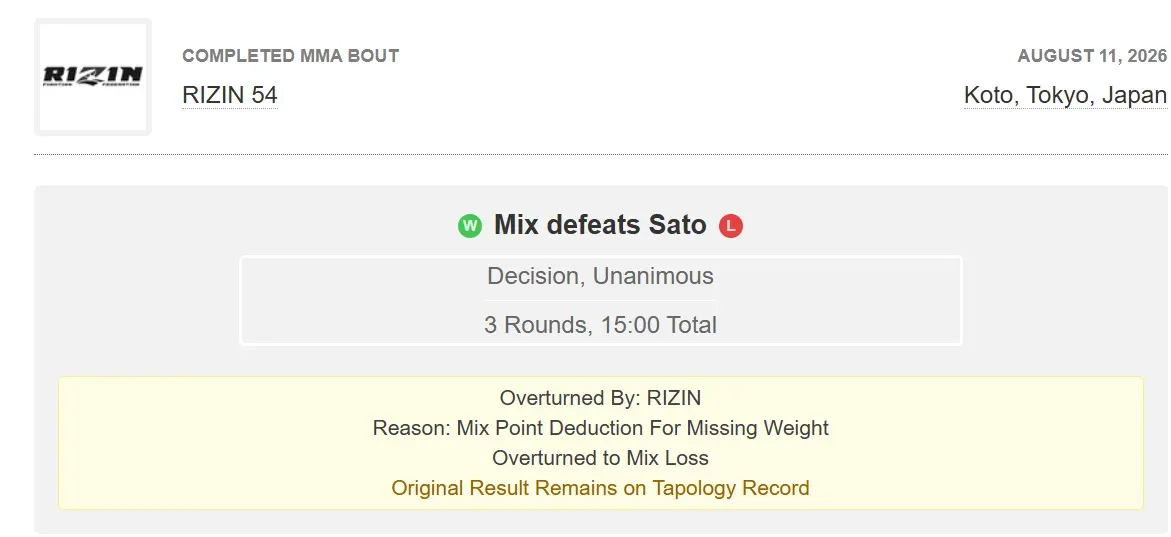This screenshot has width=1171, height=537.
Task: Click the green W winner badge
Action: click(x=470, y=226)
